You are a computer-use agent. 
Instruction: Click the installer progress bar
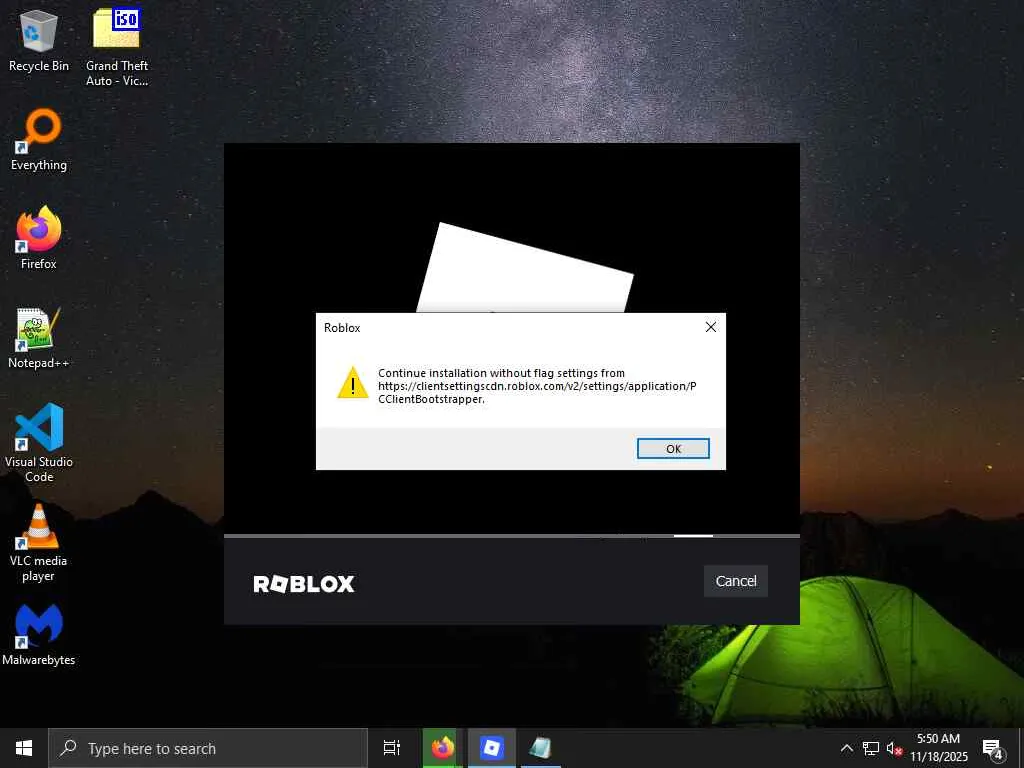(x=511, y=536)
